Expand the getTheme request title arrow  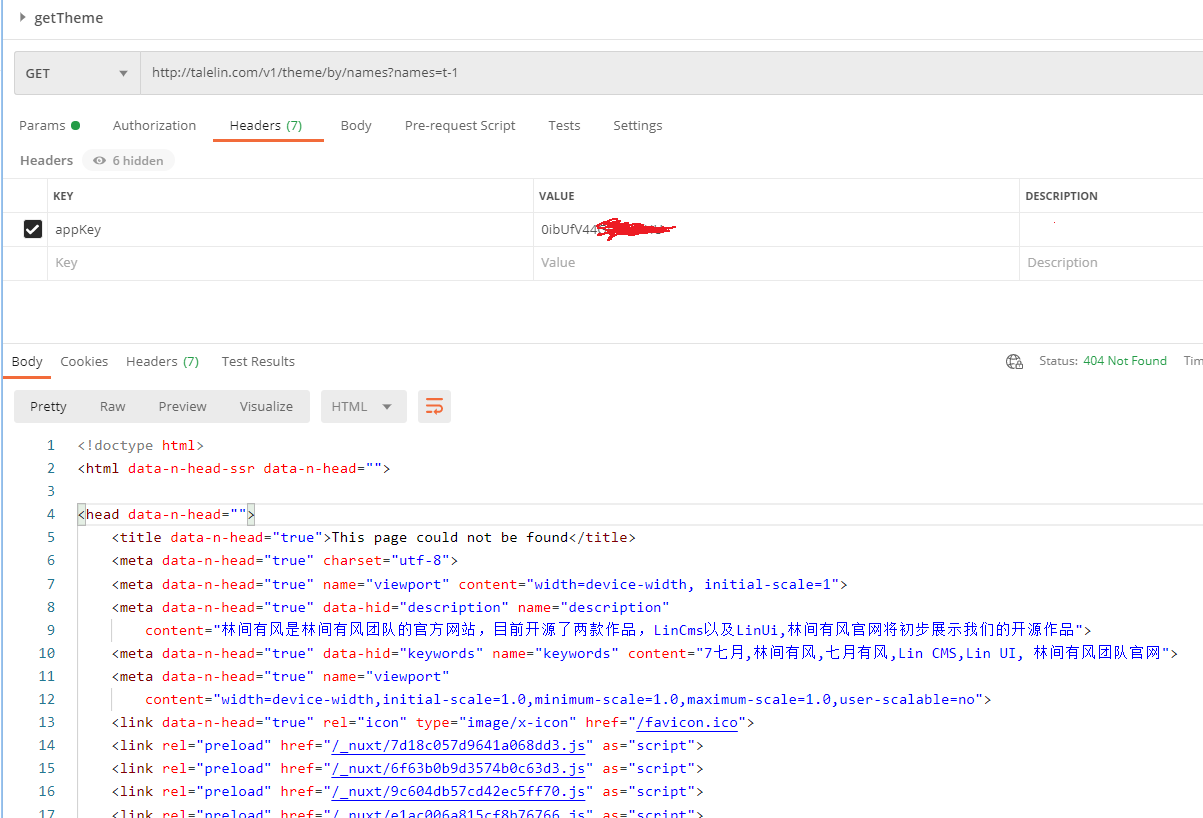(23, 17)
